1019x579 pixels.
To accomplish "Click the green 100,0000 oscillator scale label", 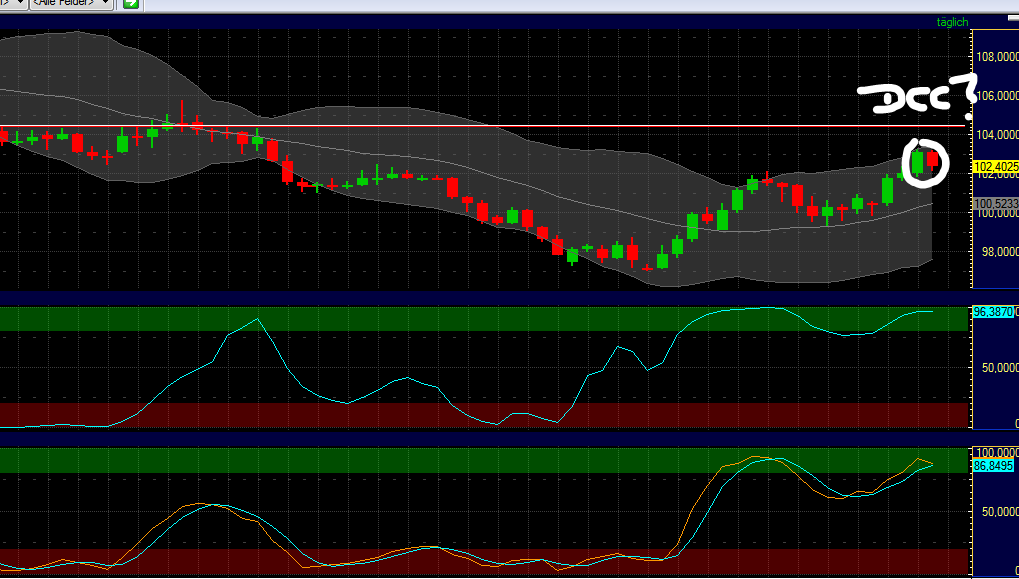I will click(x=993, y=450).
